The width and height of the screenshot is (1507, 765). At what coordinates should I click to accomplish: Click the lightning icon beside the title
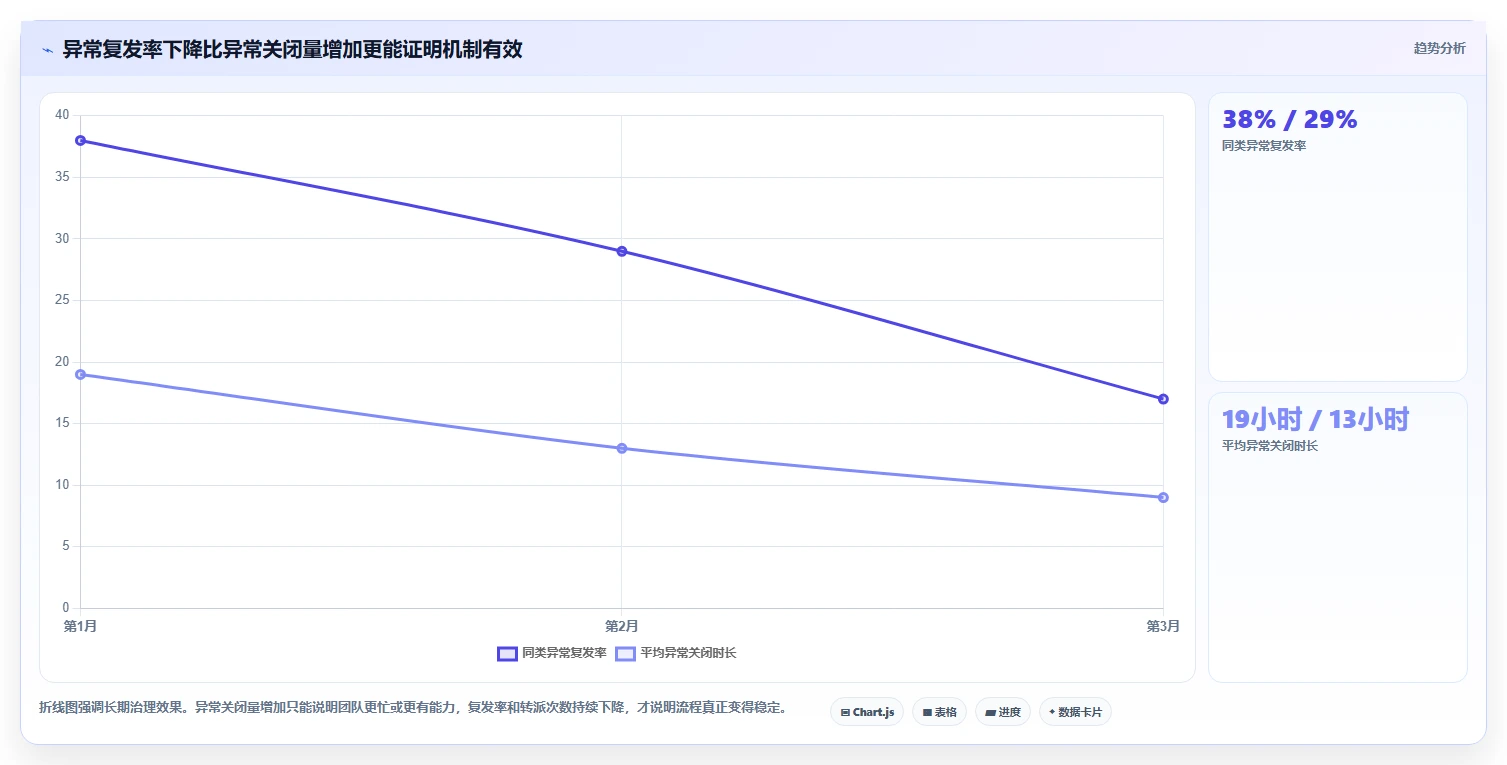tap(47, 50)
